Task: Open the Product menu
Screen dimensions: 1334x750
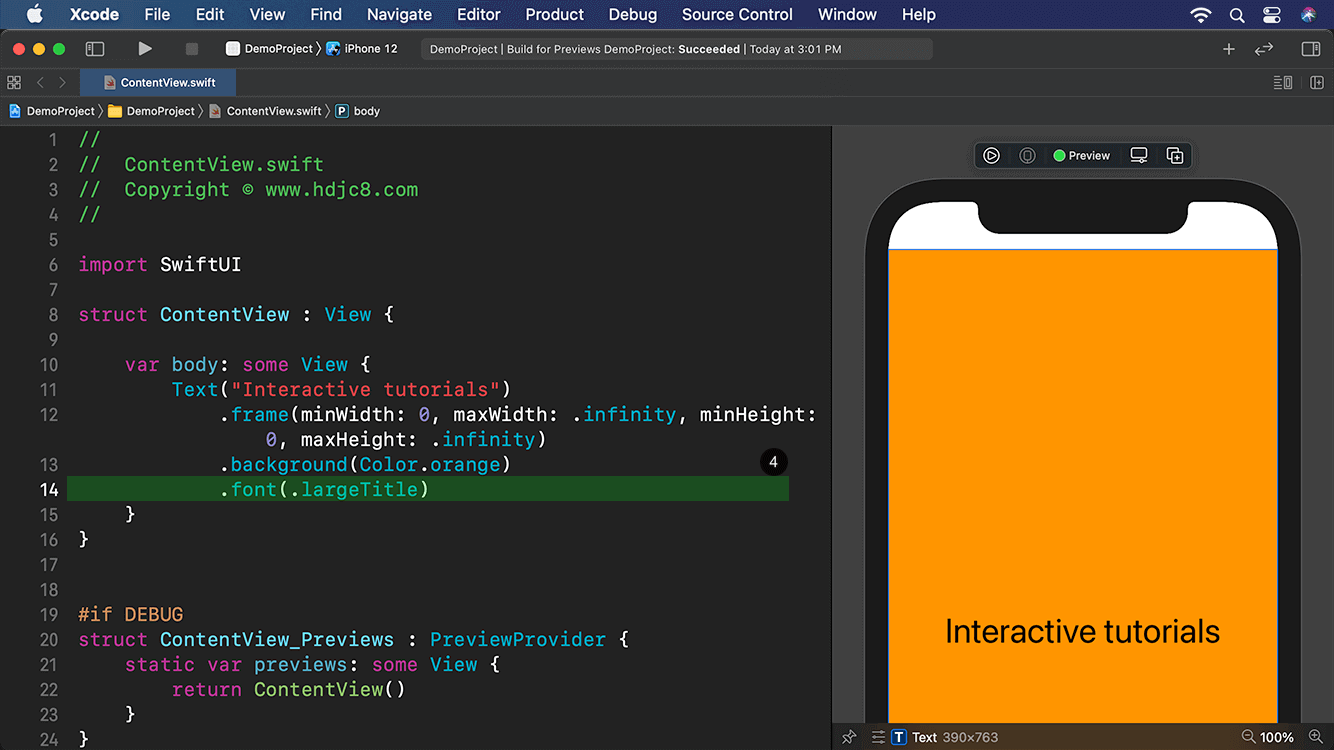Action: [x=555, y=14]
